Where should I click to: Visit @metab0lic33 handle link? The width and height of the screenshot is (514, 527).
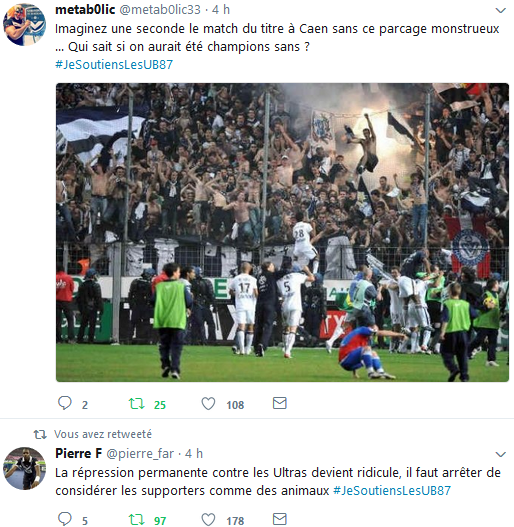160,10
